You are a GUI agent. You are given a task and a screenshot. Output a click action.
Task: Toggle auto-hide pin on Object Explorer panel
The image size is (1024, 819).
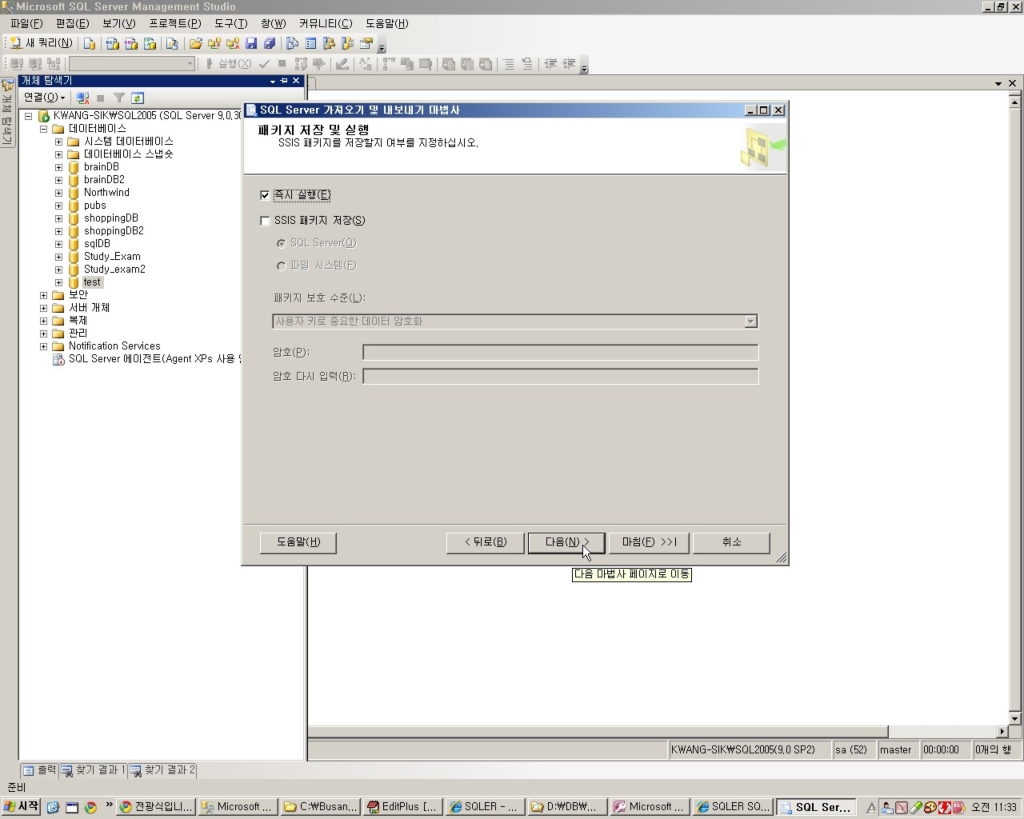284,80
